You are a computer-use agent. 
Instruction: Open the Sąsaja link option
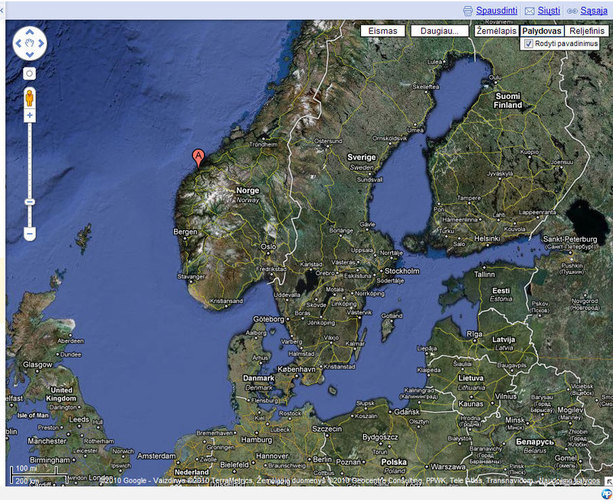(x=593, y=10)
